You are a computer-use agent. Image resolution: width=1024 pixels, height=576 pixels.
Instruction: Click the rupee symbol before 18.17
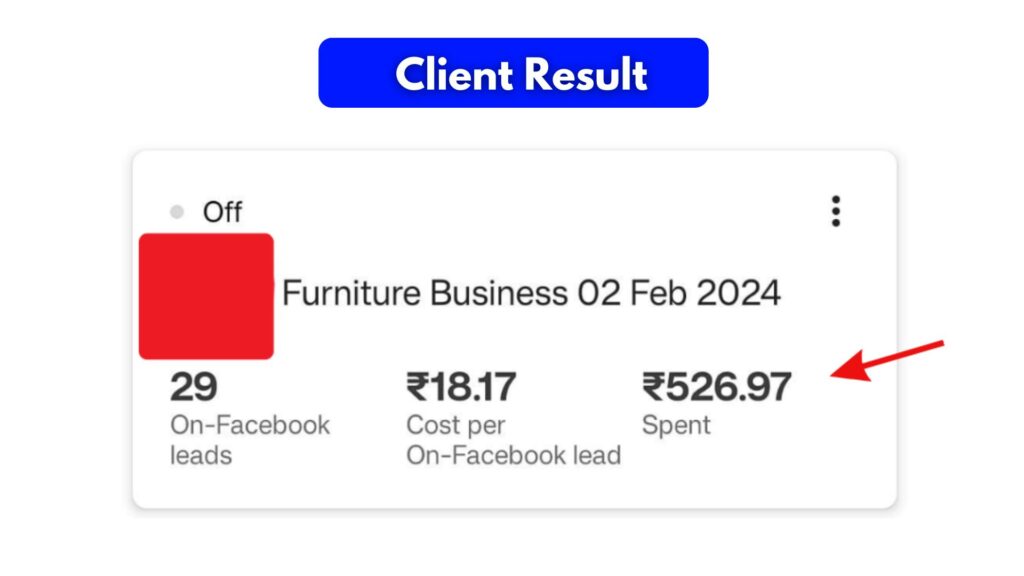[416, 386]
